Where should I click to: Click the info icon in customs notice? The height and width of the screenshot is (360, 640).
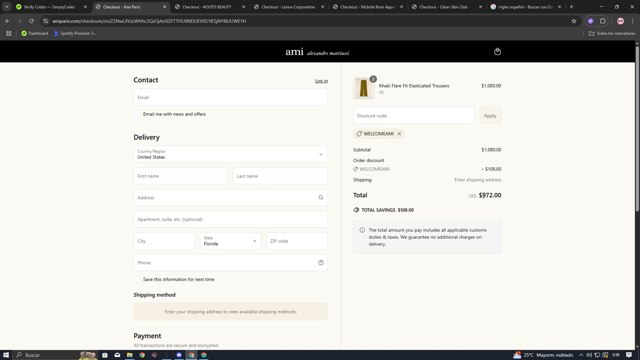click(362, 230)
